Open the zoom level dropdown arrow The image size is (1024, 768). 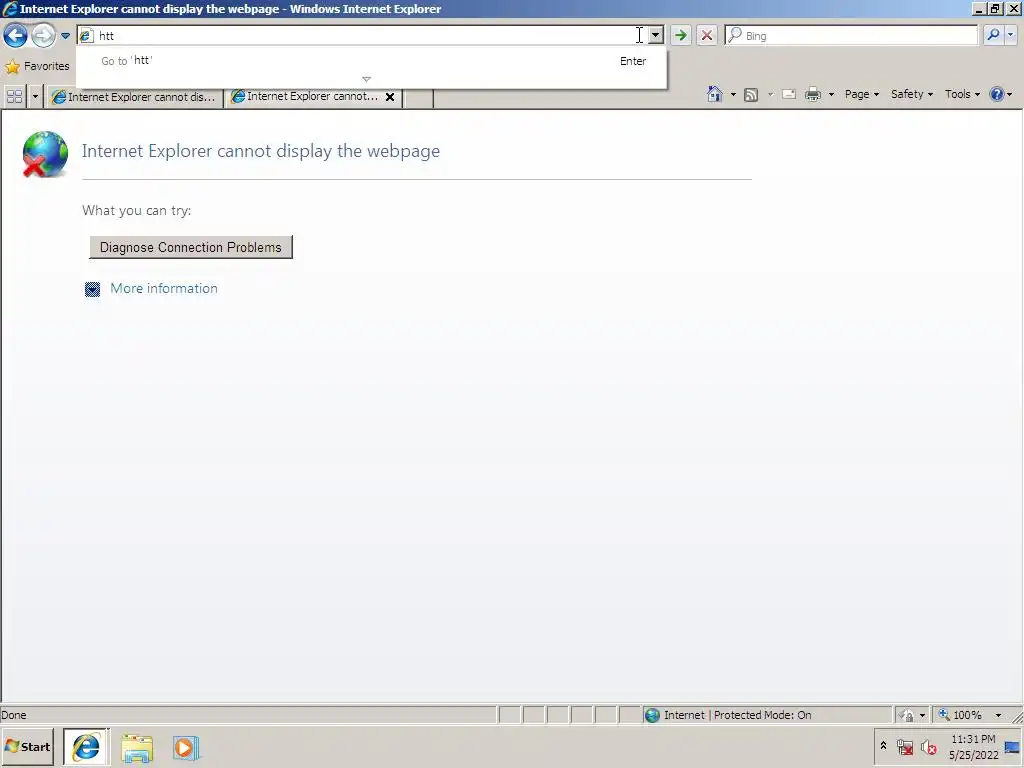pyautogui.click(x=998, y=715)
